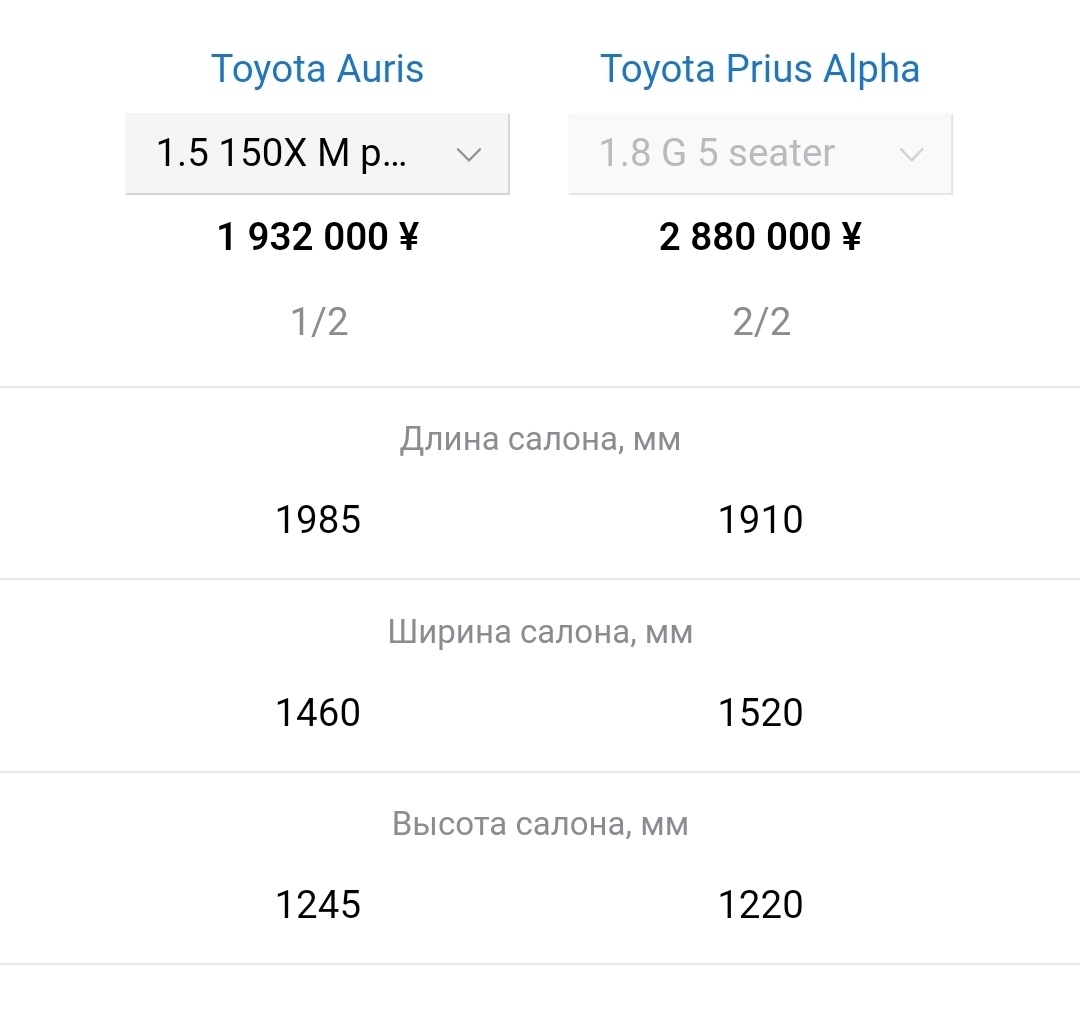Click the Auris price 1 932 000 ¥
1080x1011 pixels.
[317, 237]
